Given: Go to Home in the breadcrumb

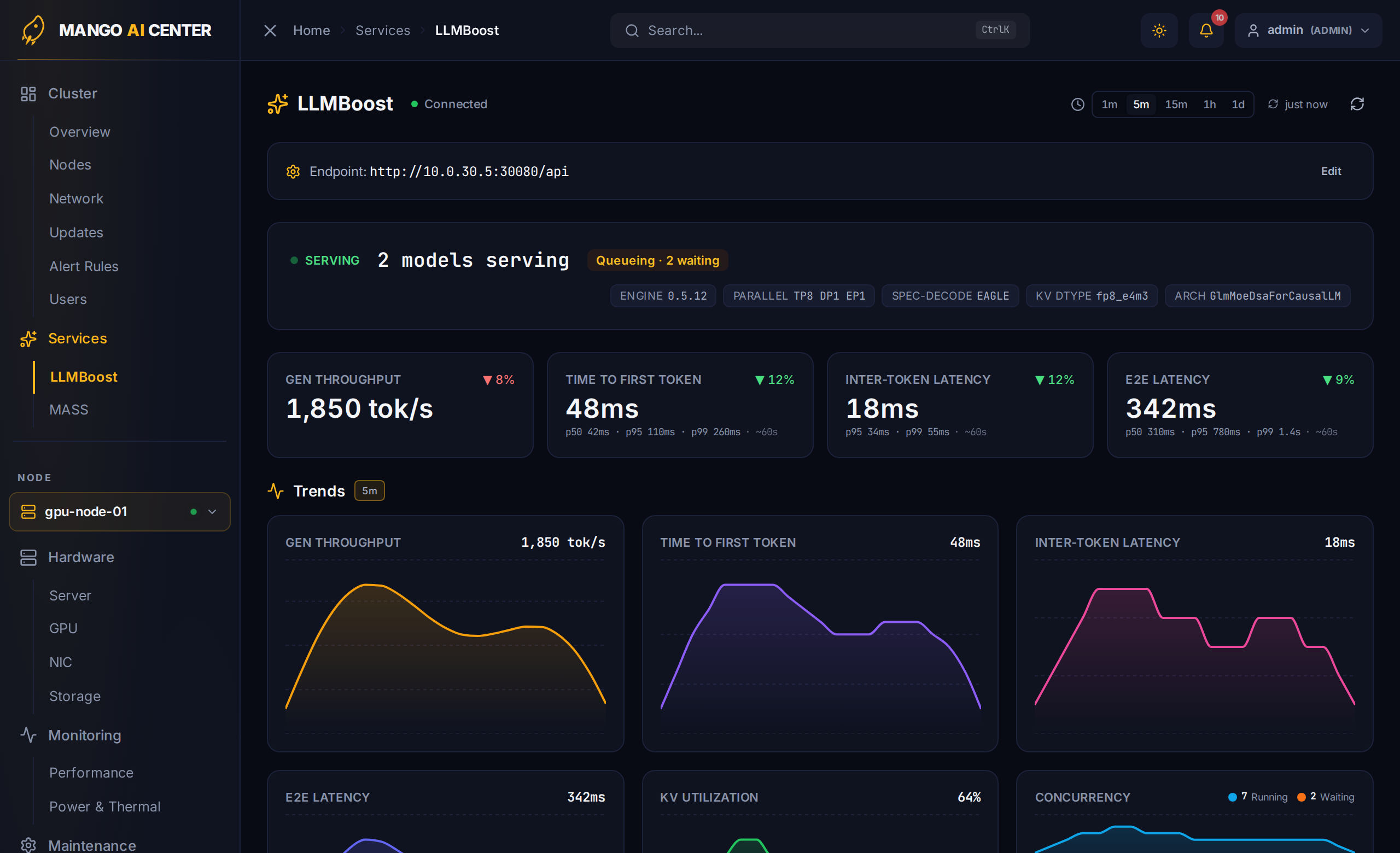Looking at the screenshot, I should click(311, 31).
